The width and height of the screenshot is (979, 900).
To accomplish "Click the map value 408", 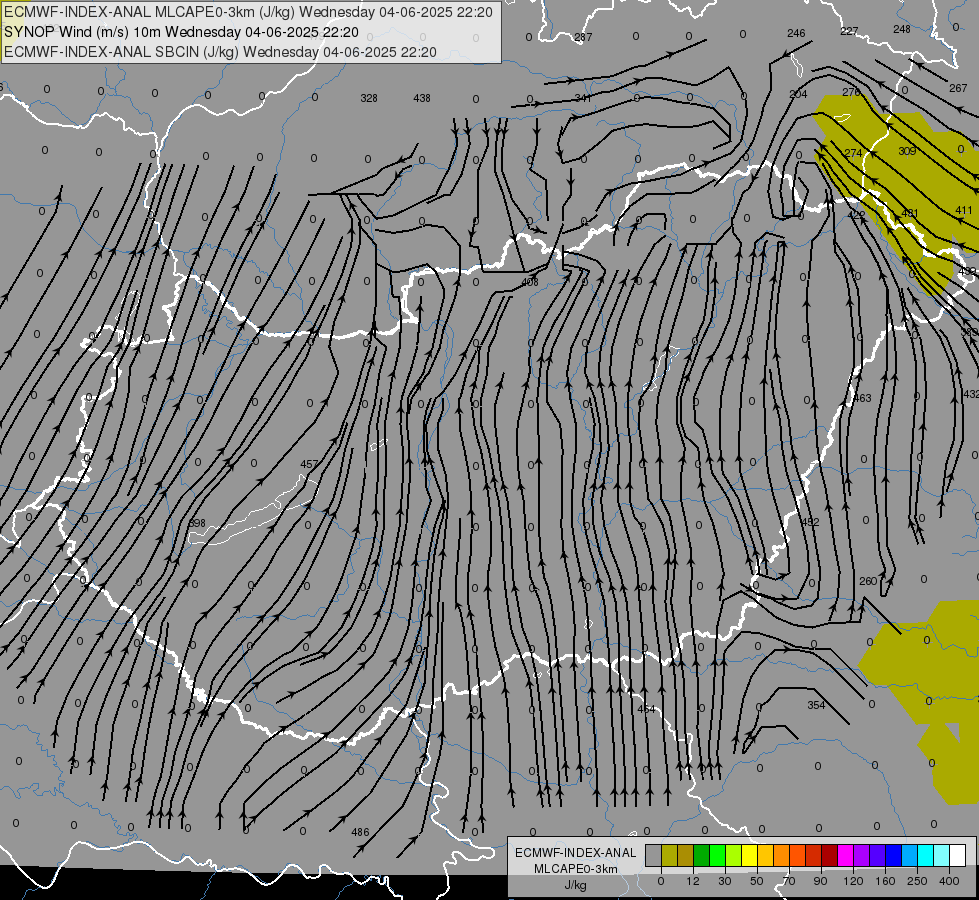I will click(529, 282).
